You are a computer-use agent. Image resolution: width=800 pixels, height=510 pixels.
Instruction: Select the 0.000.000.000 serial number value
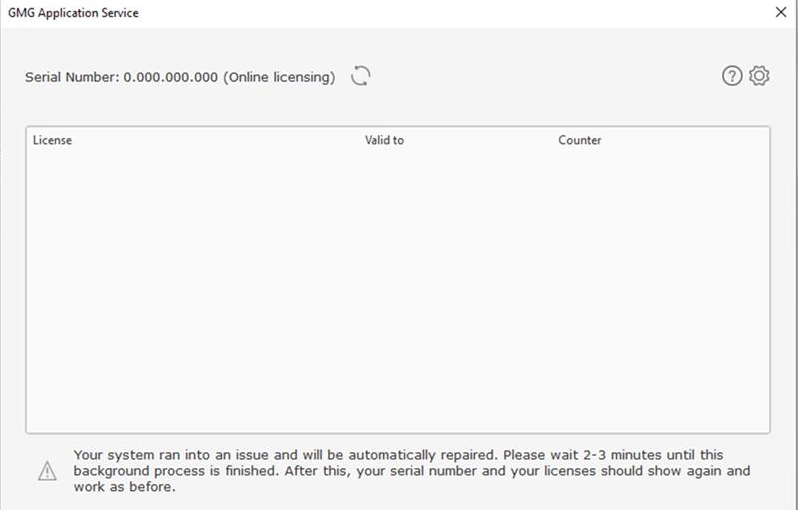pyautogui.click(x=170, y=77)
